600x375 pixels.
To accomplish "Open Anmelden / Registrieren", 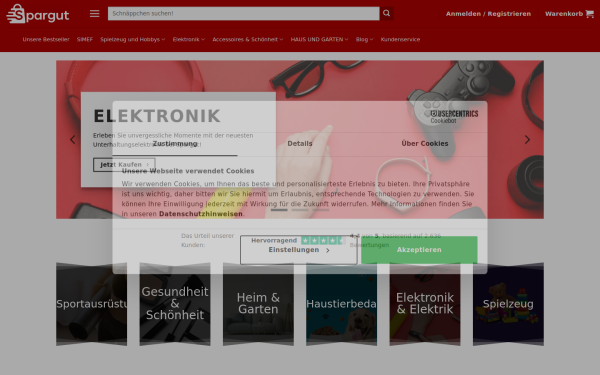I will pyautogui.click(x=488, y=14).
